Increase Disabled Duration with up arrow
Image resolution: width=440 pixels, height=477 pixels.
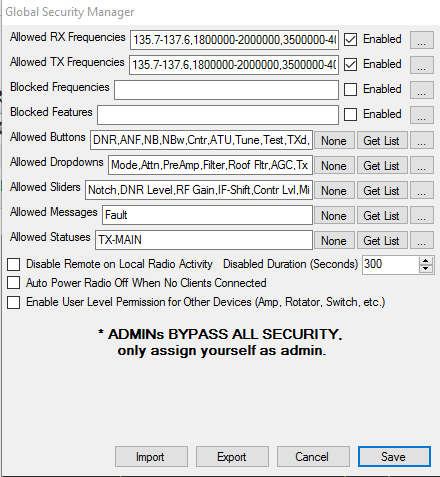coord(426,261)
